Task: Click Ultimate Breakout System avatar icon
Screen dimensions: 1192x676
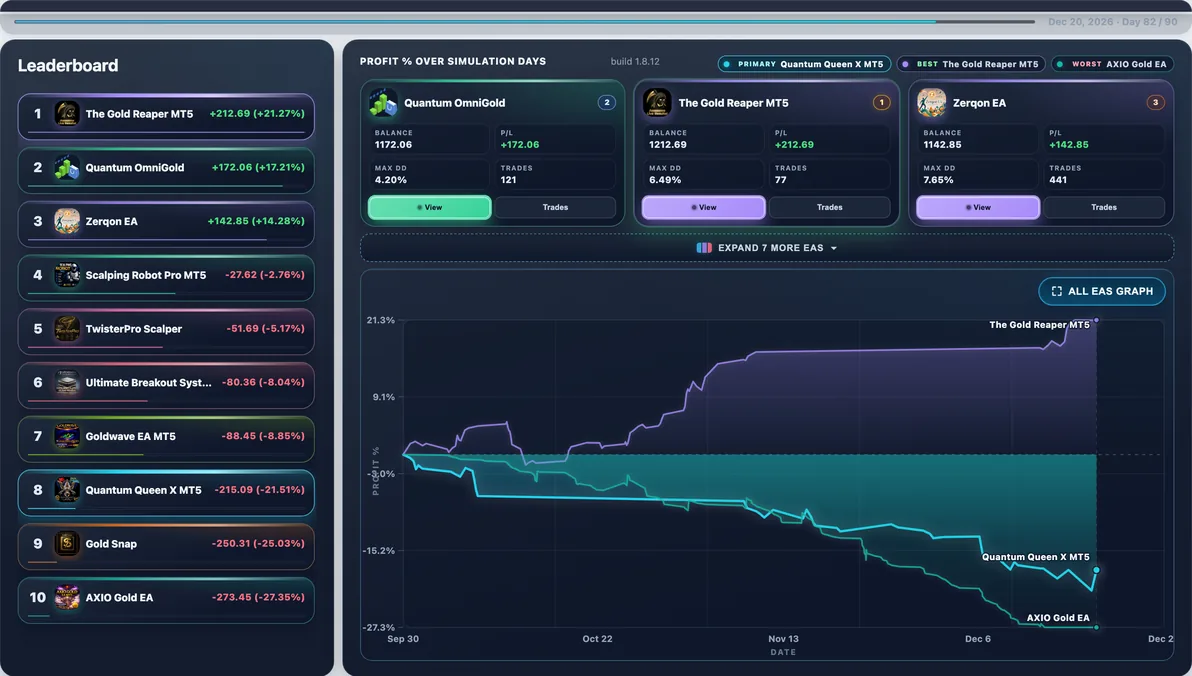Action: pyautogui.click(x=67, y=382)
